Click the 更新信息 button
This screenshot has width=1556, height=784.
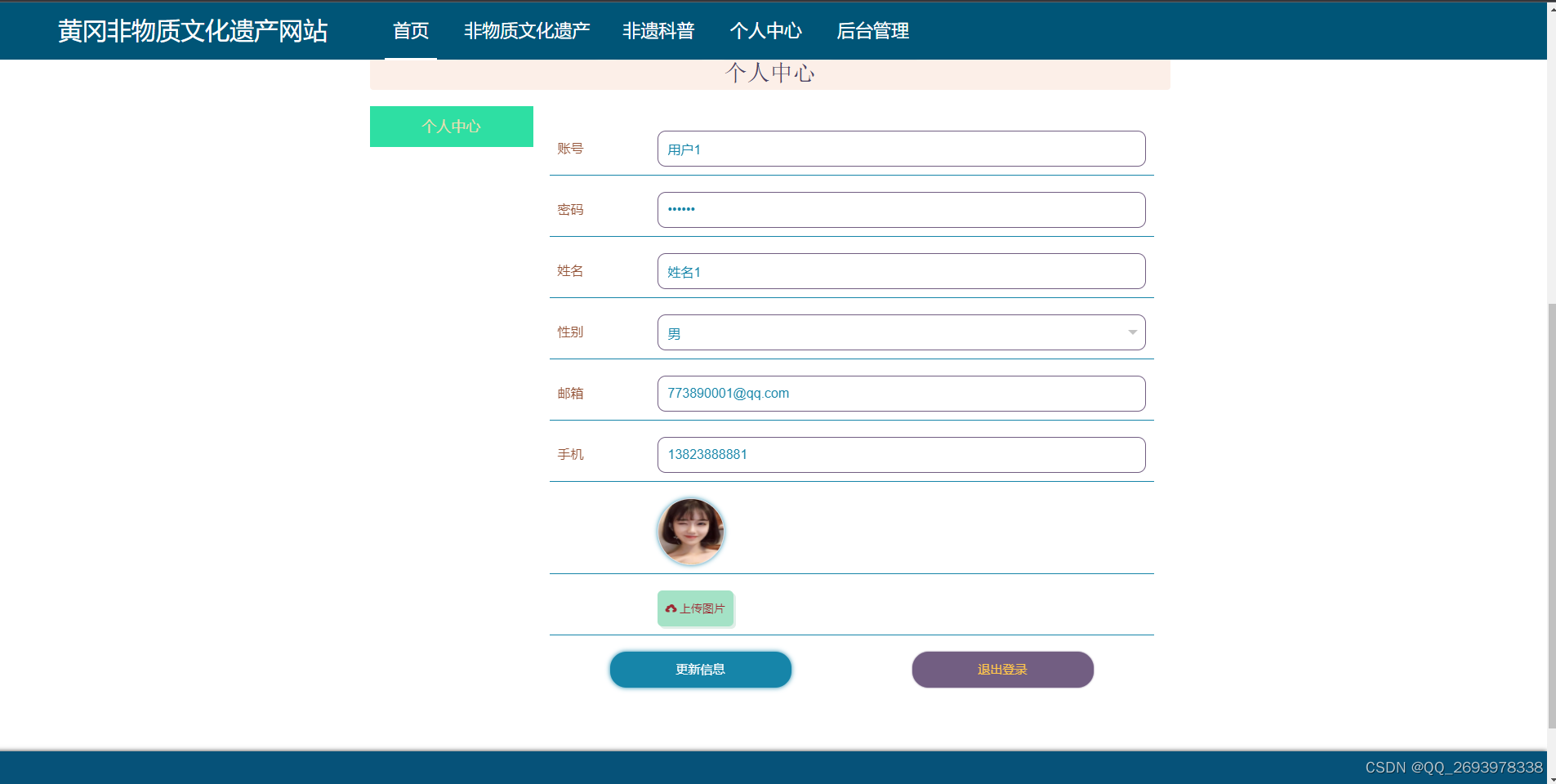tap(699, 669)
